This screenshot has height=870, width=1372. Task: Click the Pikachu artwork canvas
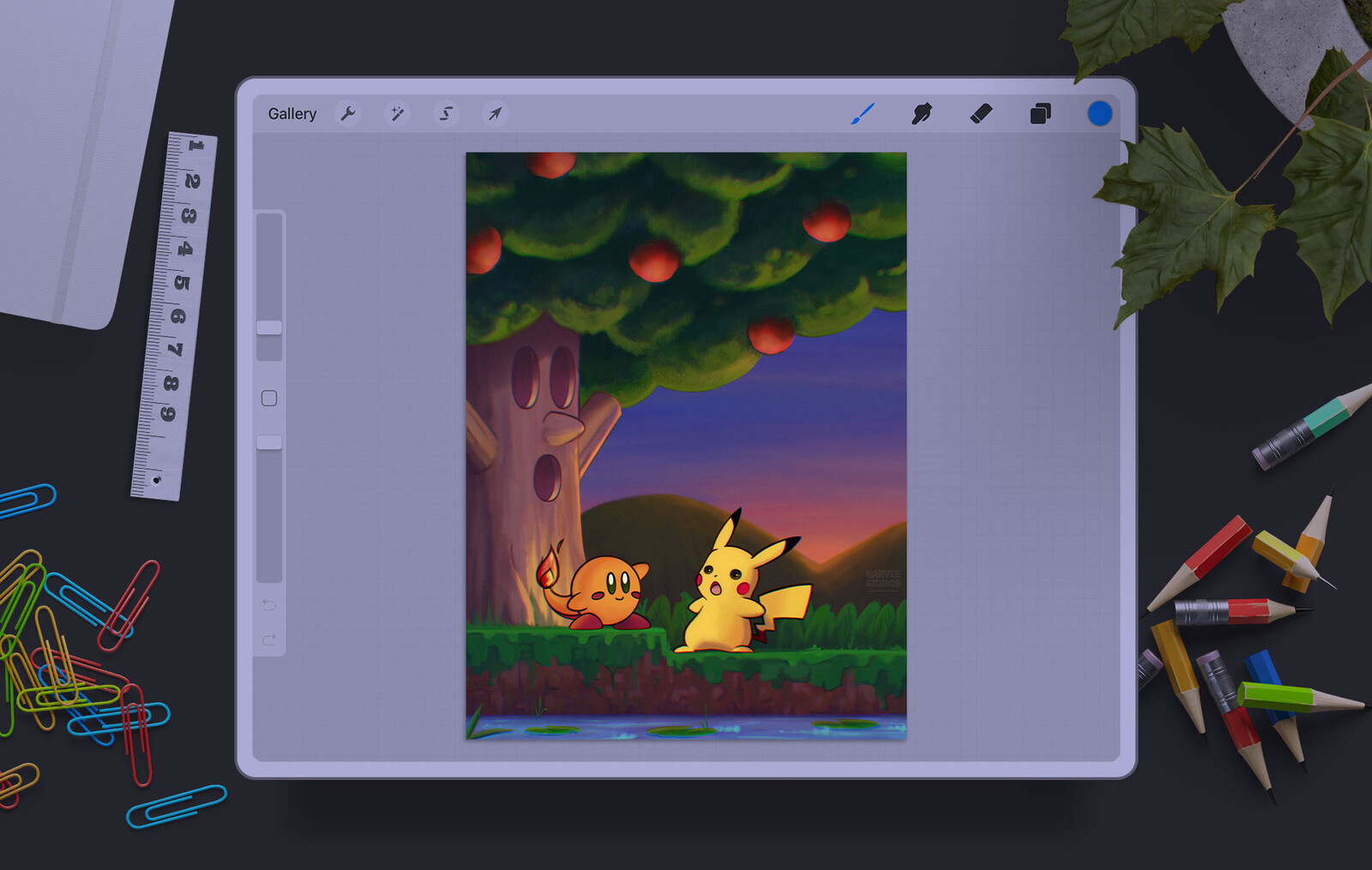pos(686,446)
